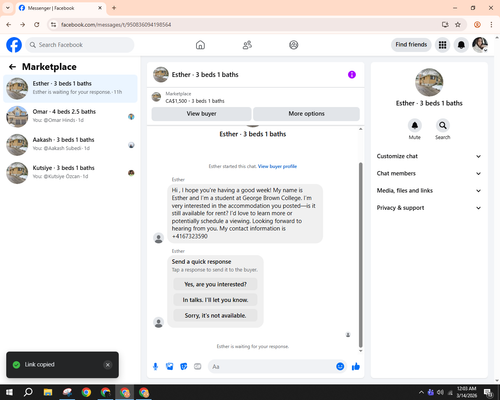Click the More options button
The width and height of the screenshot is (500, 400).
(x=306, y=114)
